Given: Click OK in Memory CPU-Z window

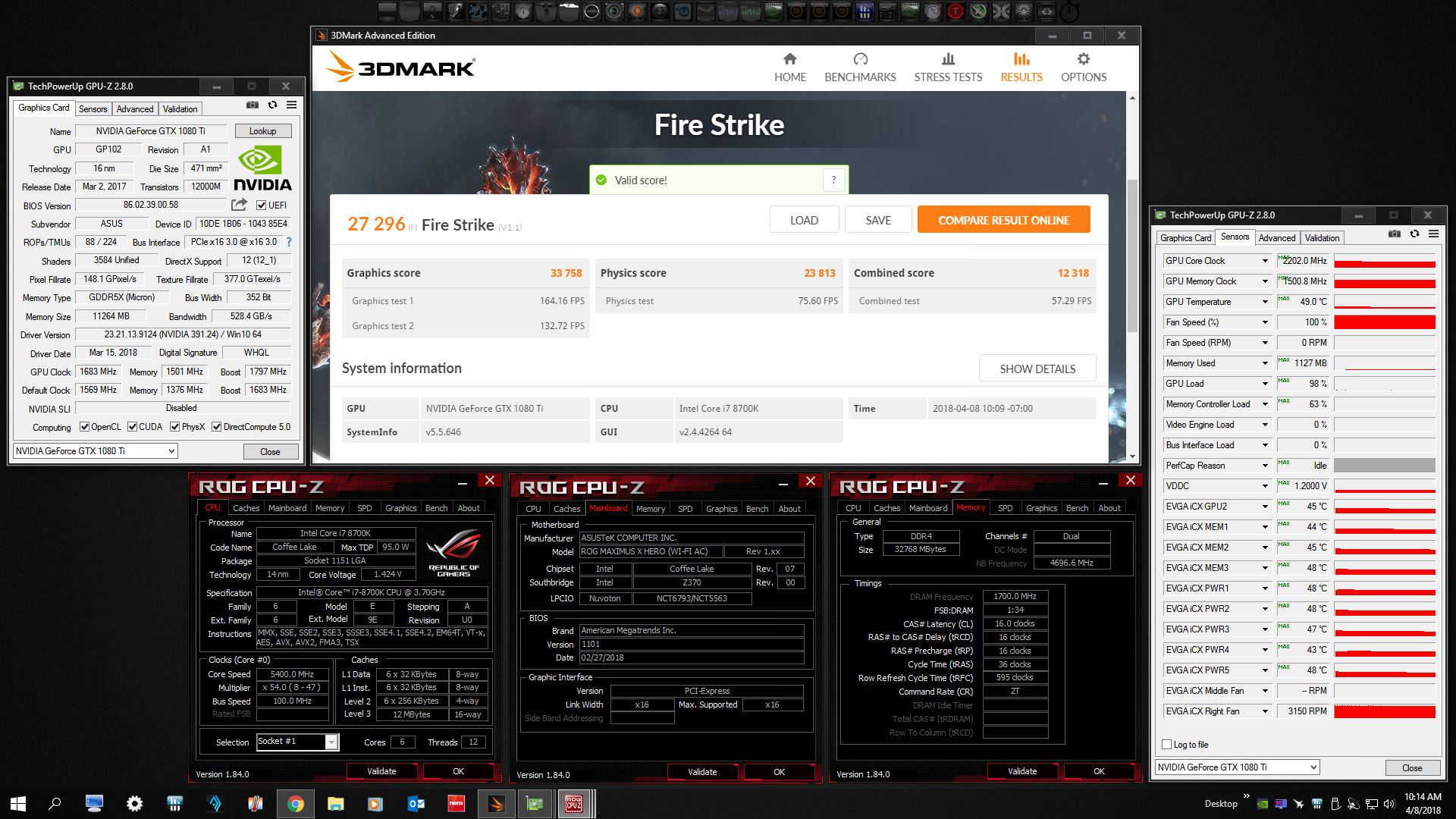Looking at the screenshot, I should [x=1099, y=771].
